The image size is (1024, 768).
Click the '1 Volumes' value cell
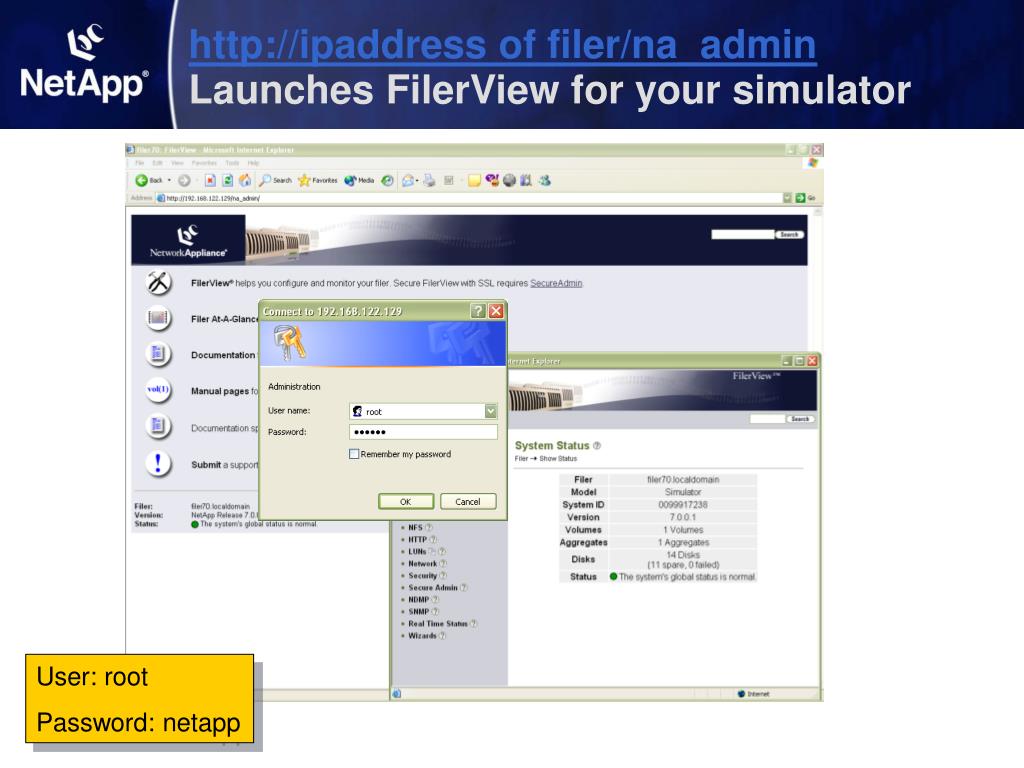tap(682, 530)
